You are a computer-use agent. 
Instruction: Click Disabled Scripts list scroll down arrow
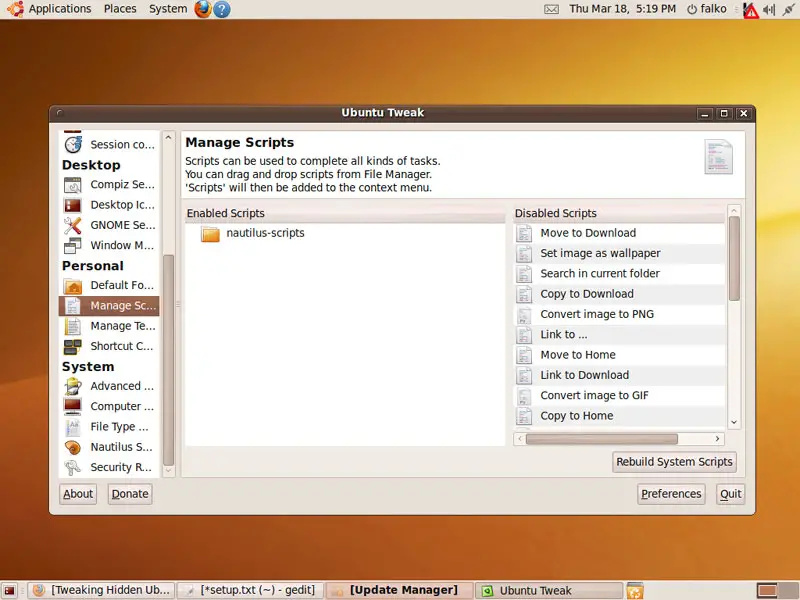(734, 422)
